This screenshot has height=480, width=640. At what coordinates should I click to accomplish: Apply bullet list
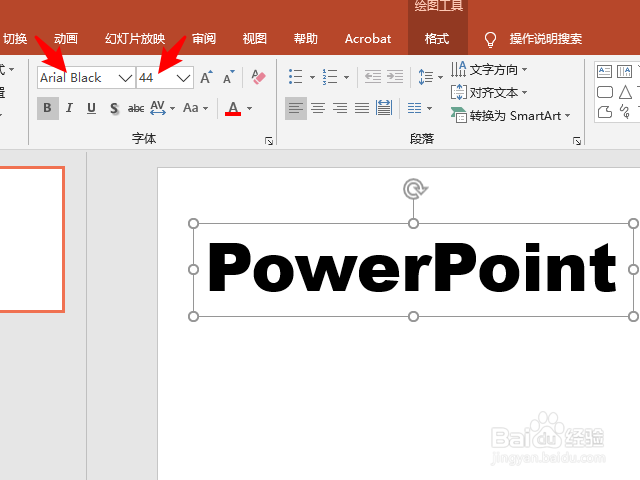pyautogui.click(x=296, y=77)
